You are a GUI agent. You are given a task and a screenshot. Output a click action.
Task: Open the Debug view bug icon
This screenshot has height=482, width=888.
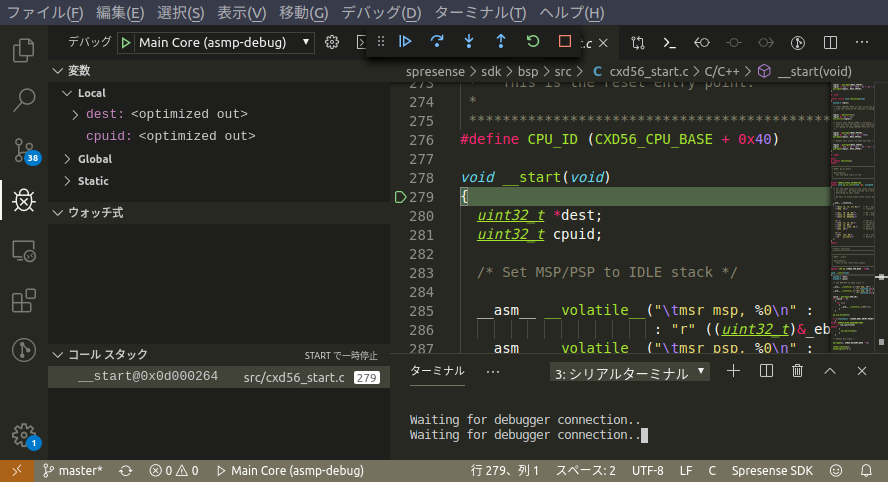23,200
